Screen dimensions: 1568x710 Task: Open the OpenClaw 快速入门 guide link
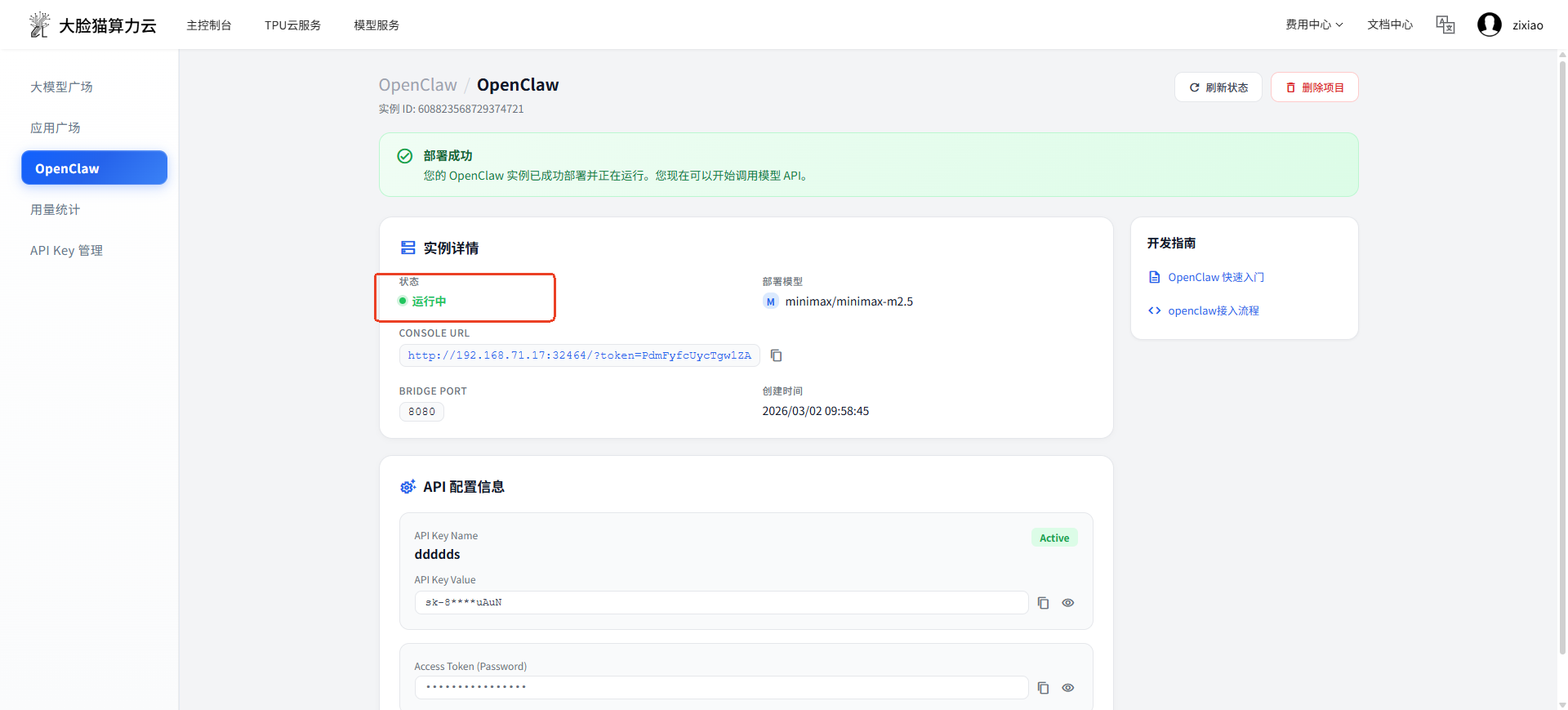(x=1215, y=277)
